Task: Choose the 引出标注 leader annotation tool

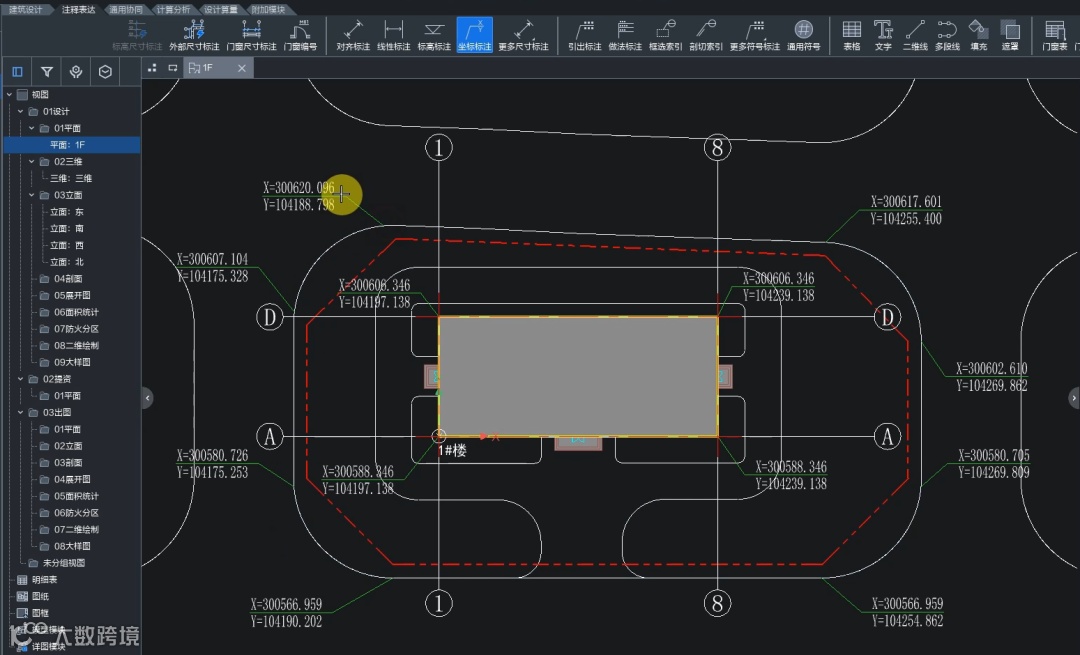Action: coord(584,35)
